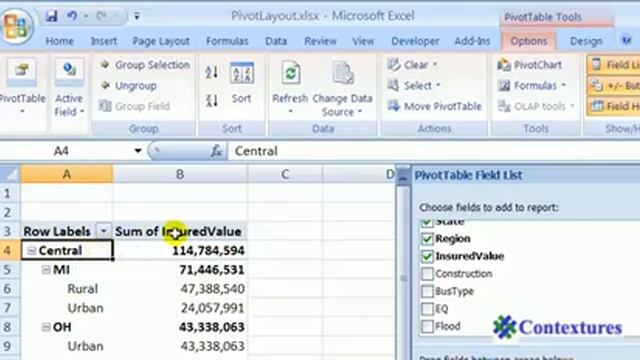Collapse the Central region group
Screen dimensions: 640x360
point(31,251)
